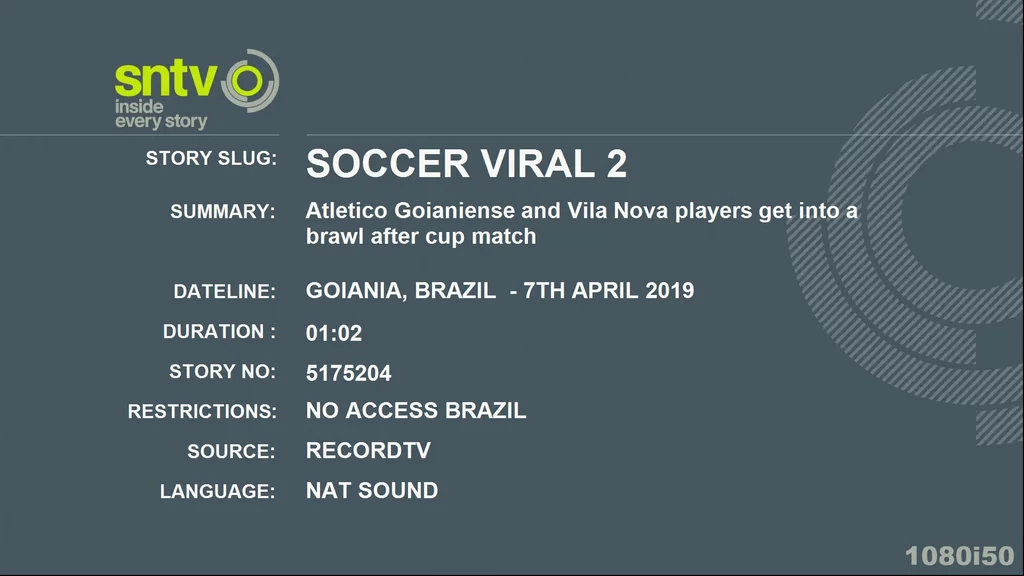The width and height of the screenshot is (1024, 576).
Task: Click the green circular sntv emblem
Action: coord(251,80)
